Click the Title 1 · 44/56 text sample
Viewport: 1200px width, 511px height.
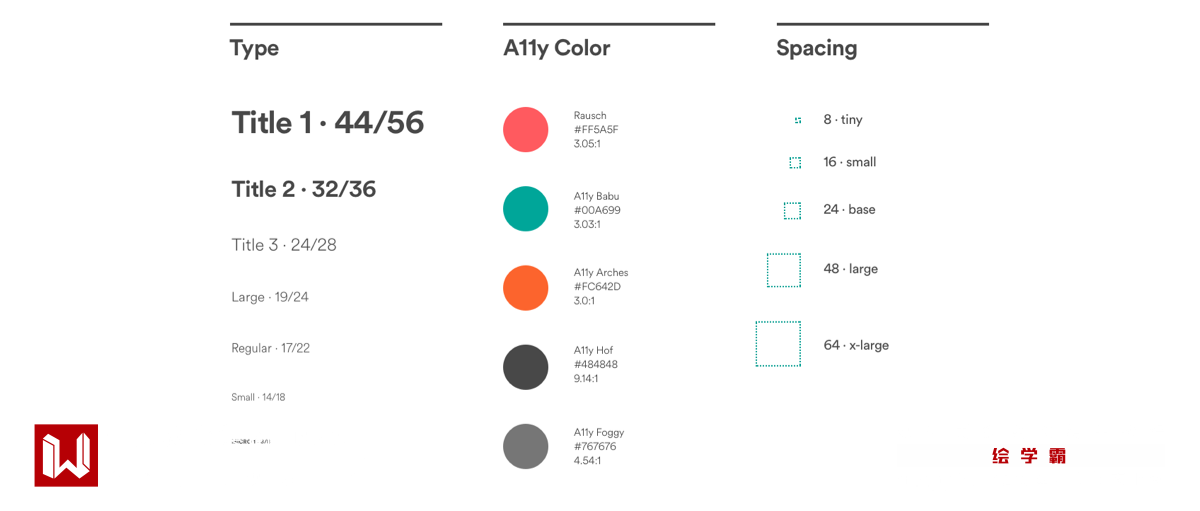point(328,123)
